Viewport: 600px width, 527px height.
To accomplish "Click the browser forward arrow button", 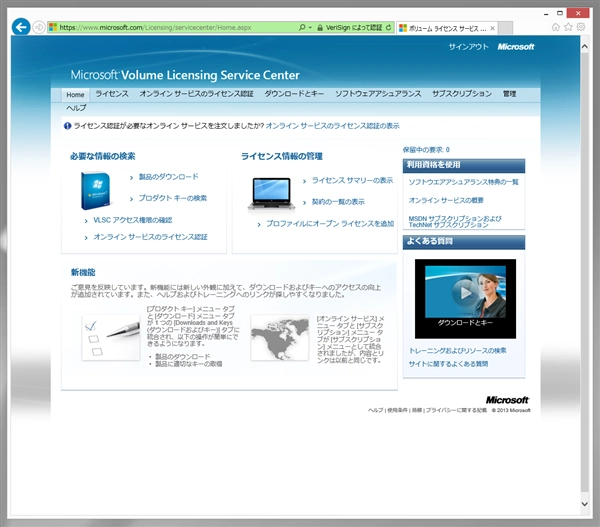I will (x=39, y=27).
